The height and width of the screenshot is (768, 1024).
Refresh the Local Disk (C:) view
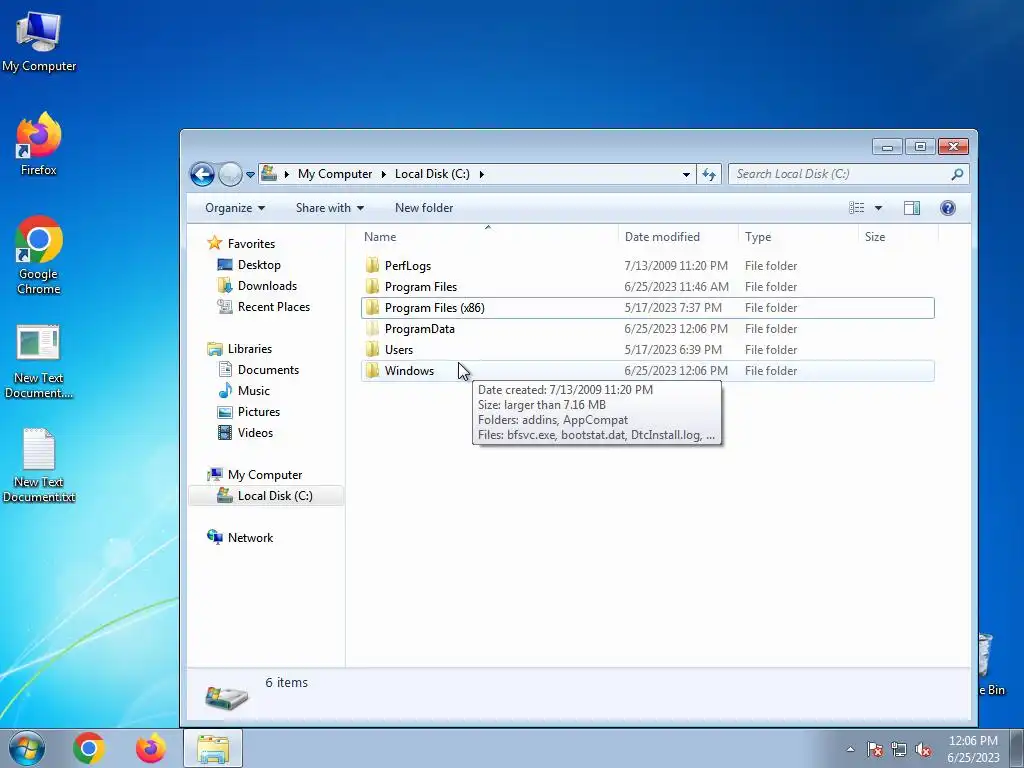pyautogui.click(x=709, y=174)
